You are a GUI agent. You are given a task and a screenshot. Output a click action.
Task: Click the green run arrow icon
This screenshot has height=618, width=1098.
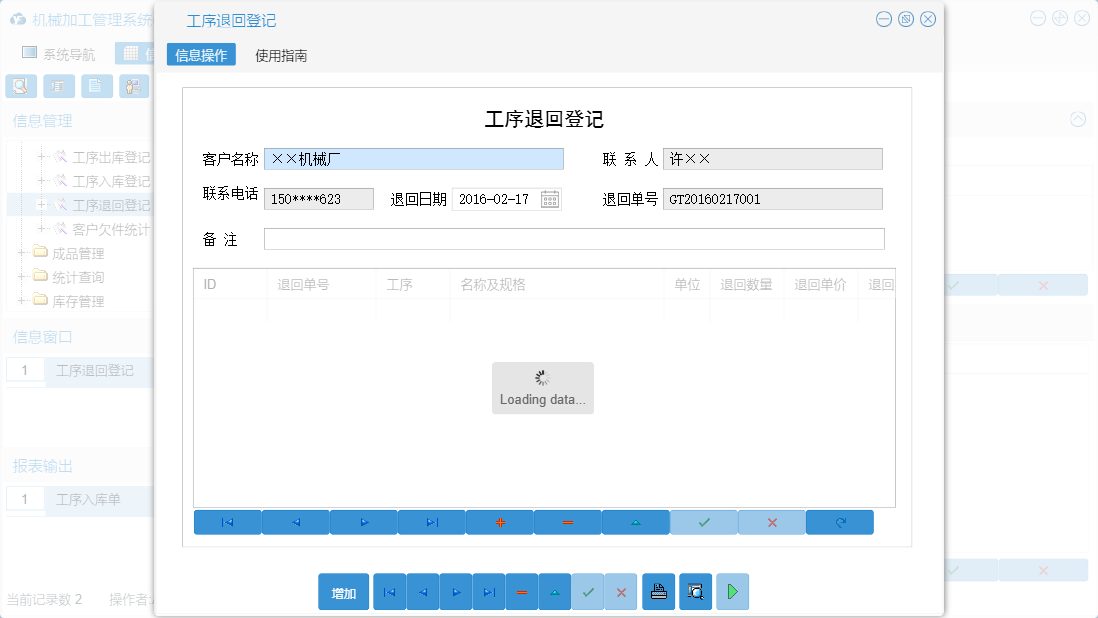click(732, 591)
